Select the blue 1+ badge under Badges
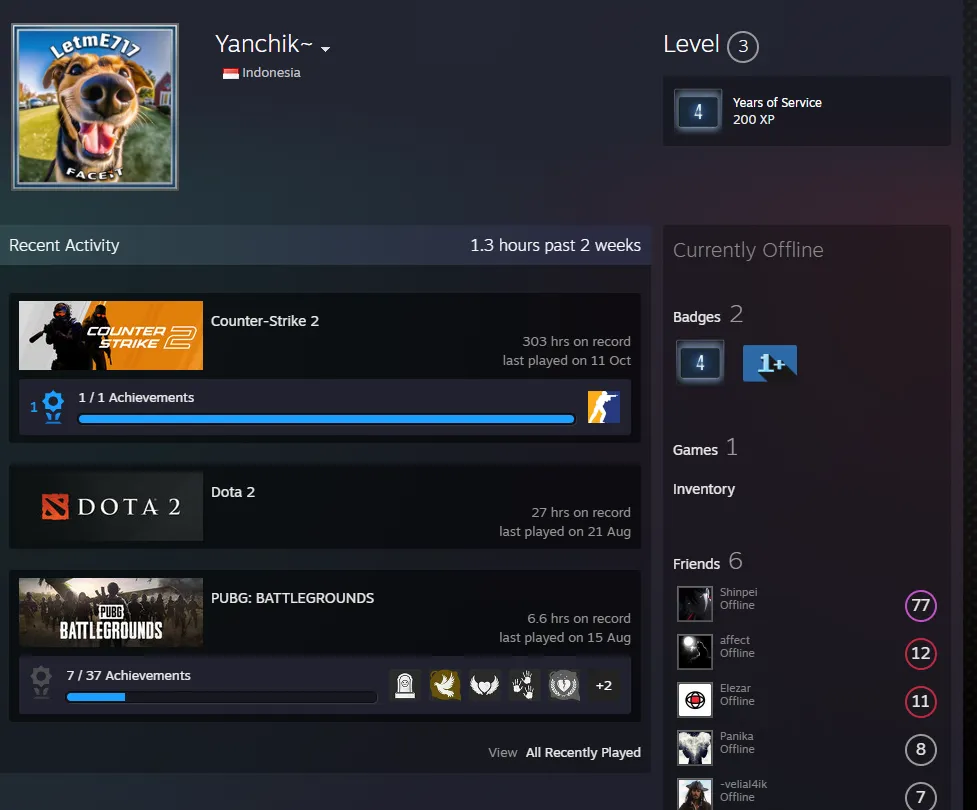This screenshot has width=977, height=810. (770, 363)
